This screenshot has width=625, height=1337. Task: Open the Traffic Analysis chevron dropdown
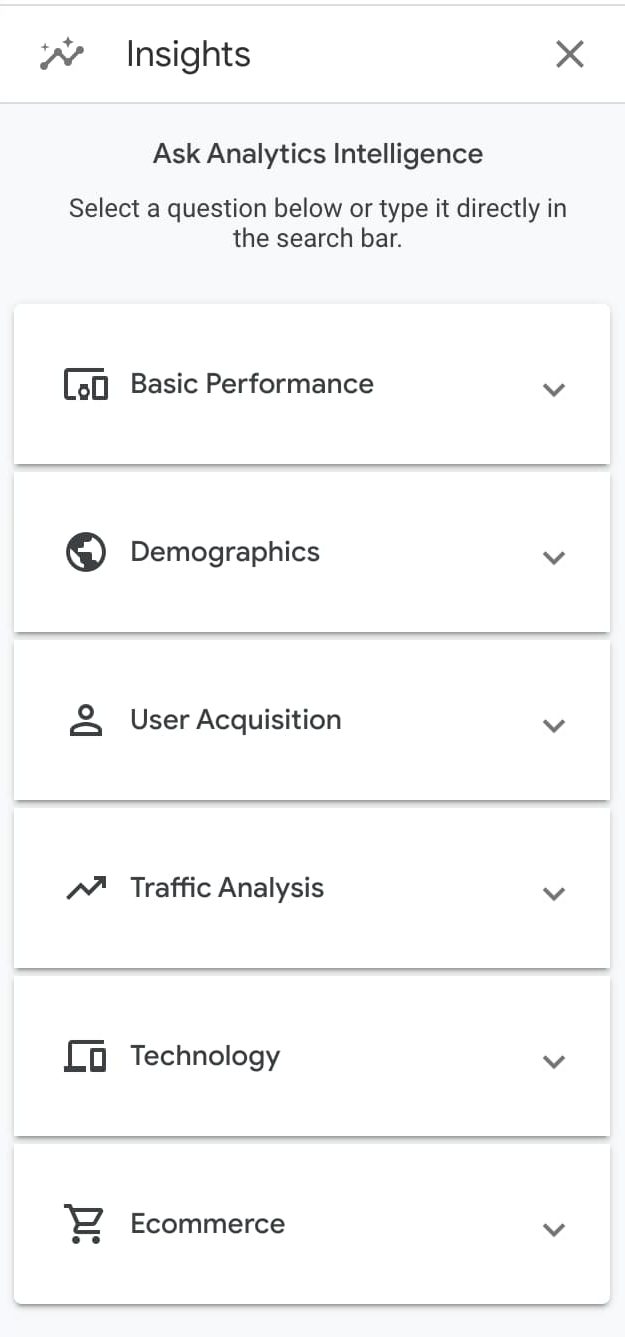[554, 893]
